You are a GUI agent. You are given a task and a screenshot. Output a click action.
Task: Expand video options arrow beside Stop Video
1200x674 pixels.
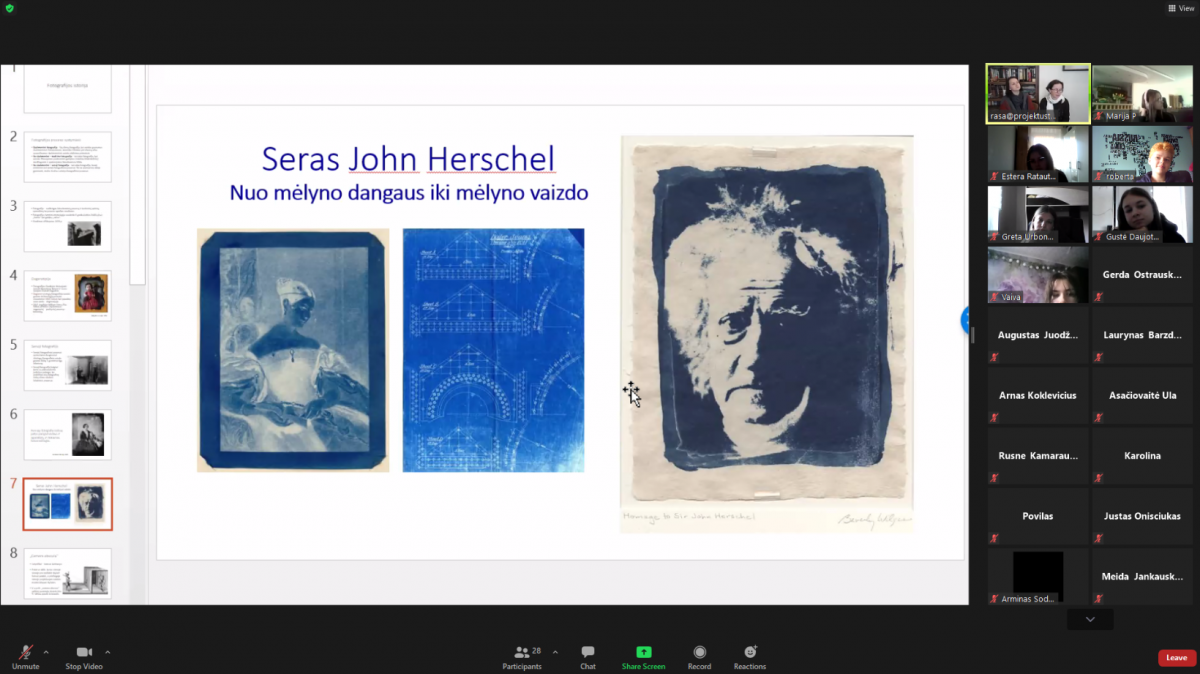point(108,652)
